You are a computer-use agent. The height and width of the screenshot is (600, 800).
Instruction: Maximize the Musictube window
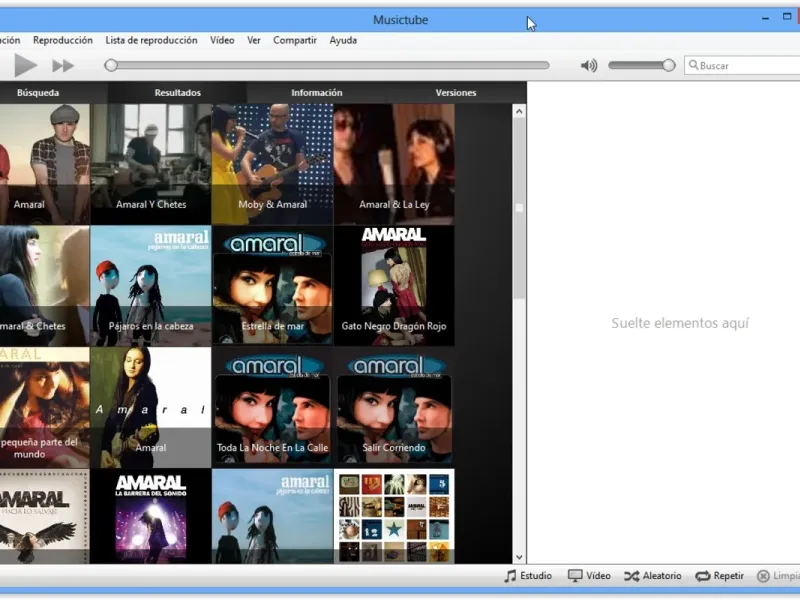tap(787, 17)
